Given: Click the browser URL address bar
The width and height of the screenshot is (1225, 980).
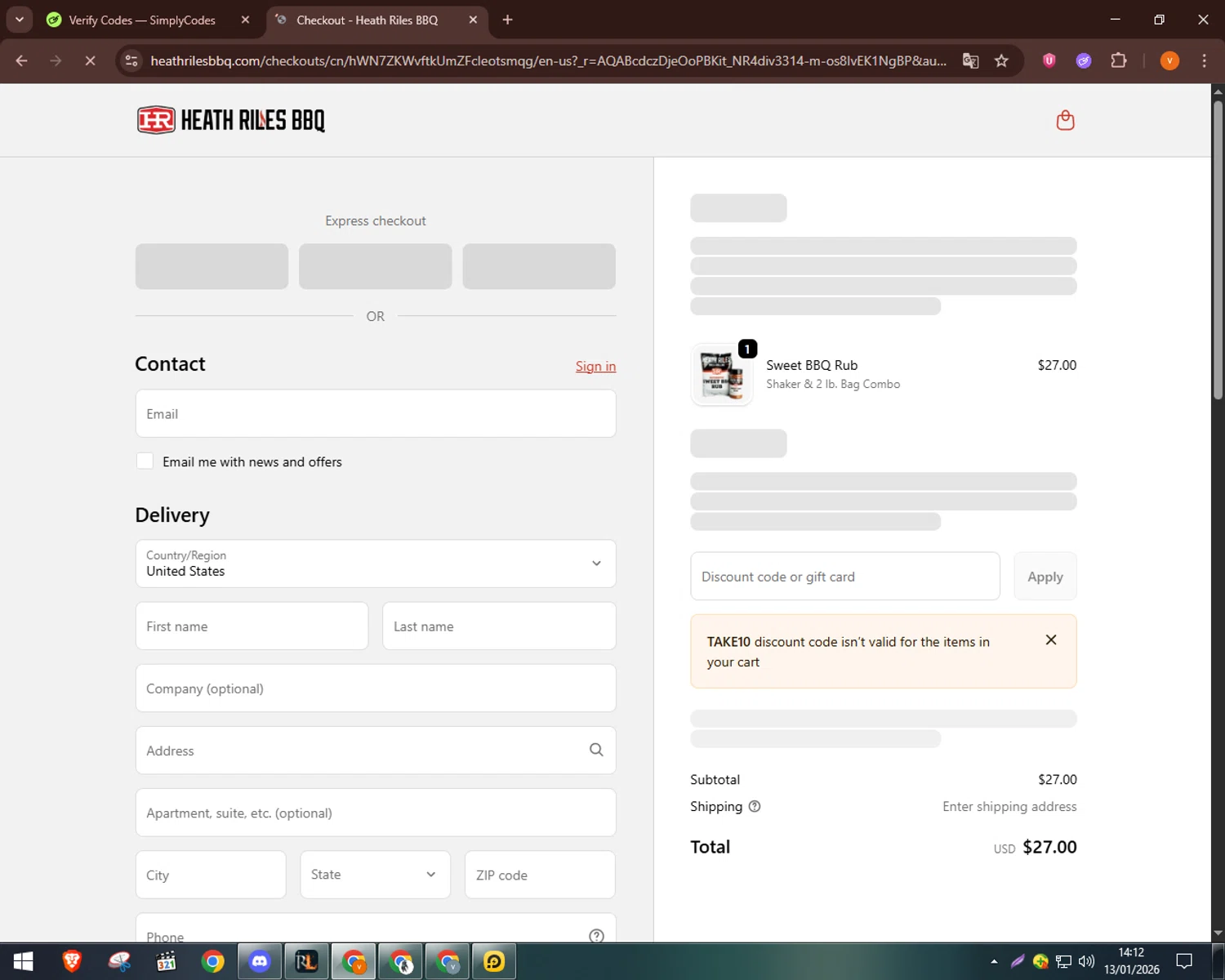Looking at the screenshot, I should tap(548, 60).
